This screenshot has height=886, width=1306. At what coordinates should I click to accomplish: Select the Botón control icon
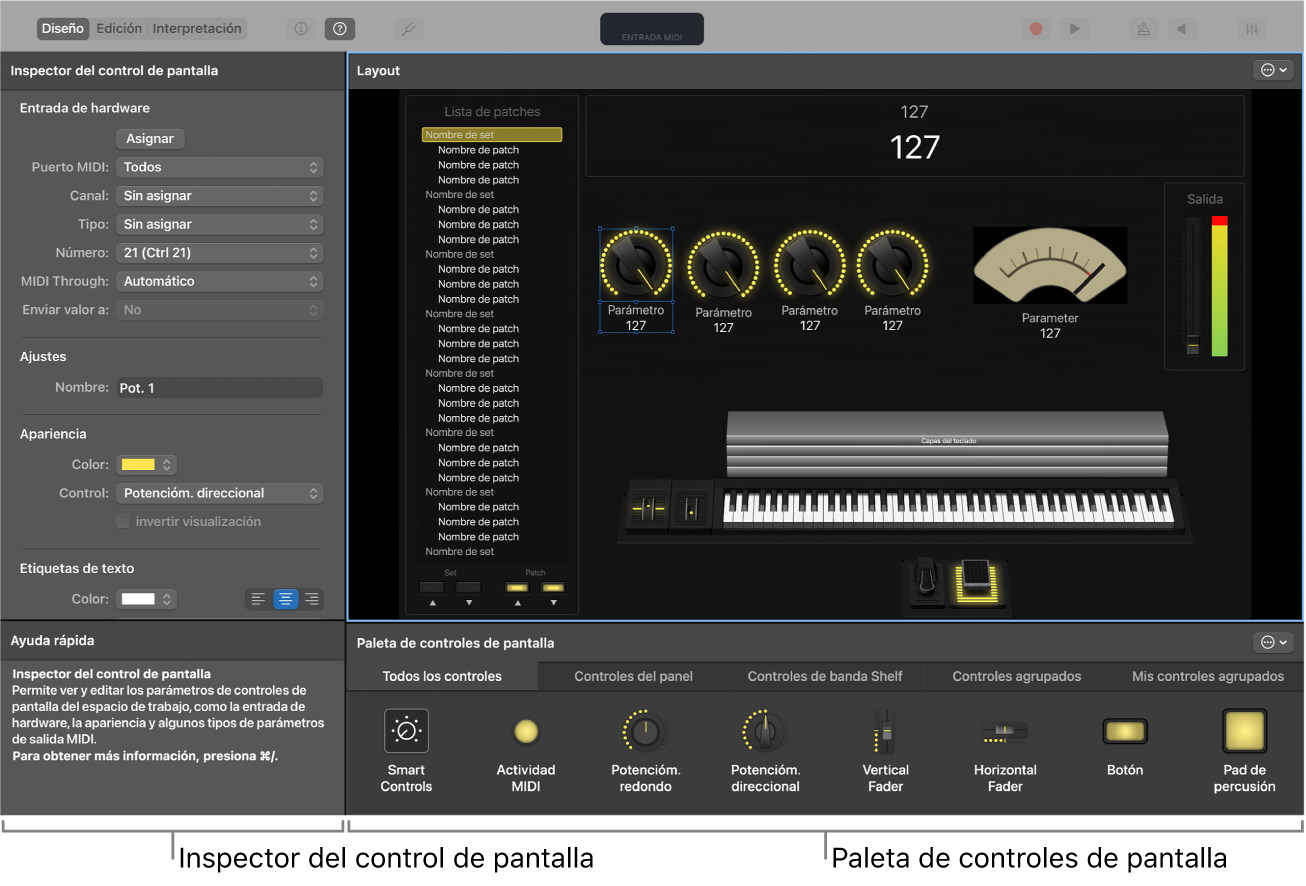[1124, 730]
